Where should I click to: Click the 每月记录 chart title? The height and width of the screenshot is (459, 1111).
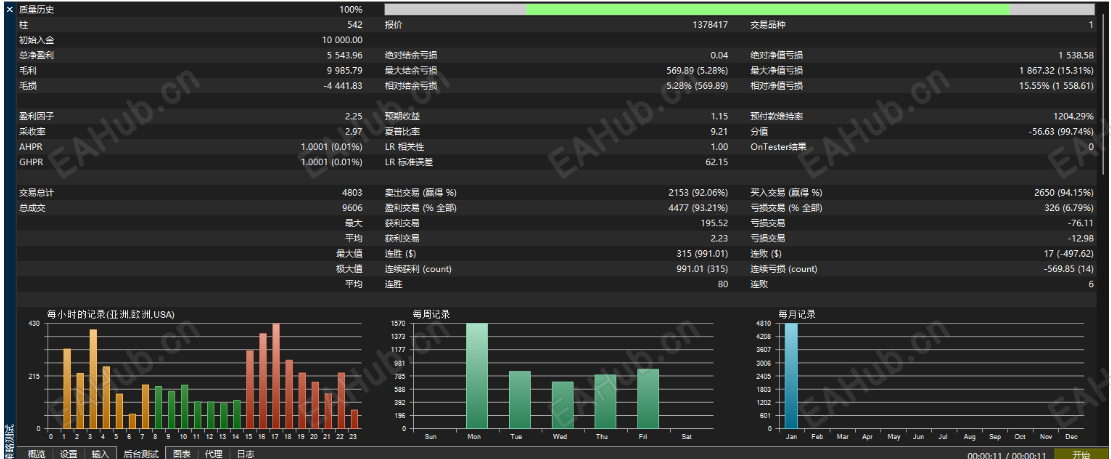(796, 314)
